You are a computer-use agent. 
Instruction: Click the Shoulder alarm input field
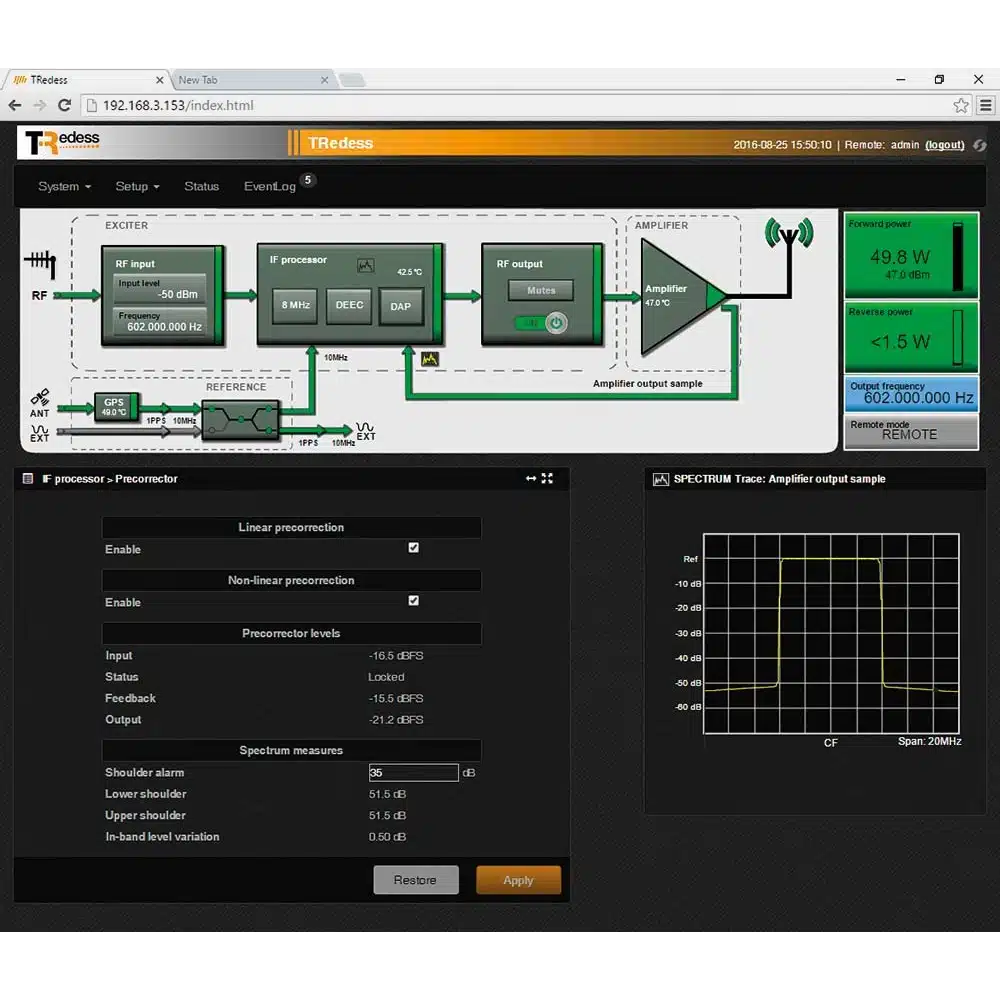[x=413, y=772]
